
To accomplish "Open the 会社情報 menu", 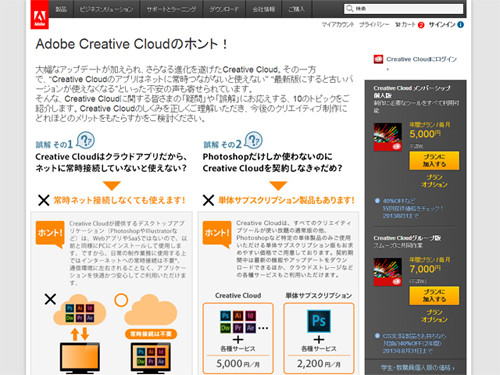I will click(264, 9).
